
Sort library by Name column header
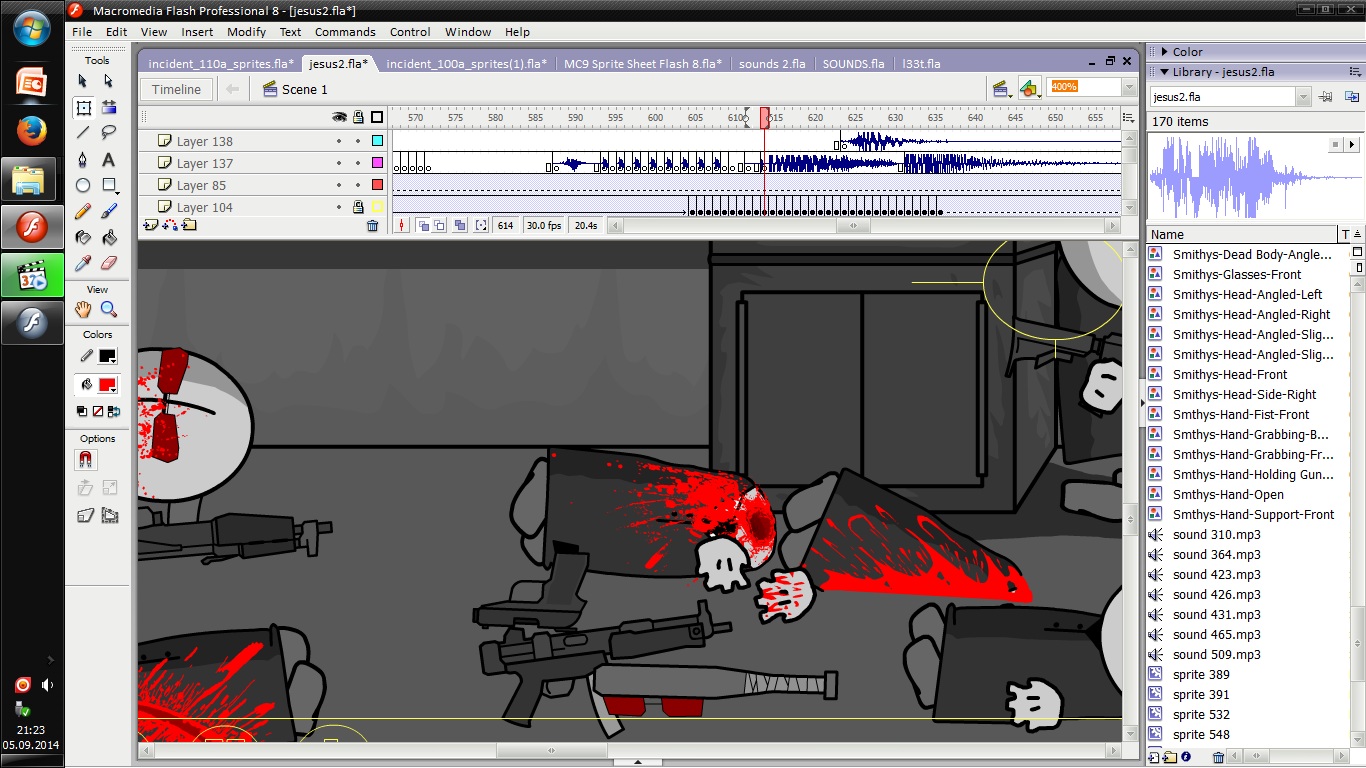[x=1242, y=234]
